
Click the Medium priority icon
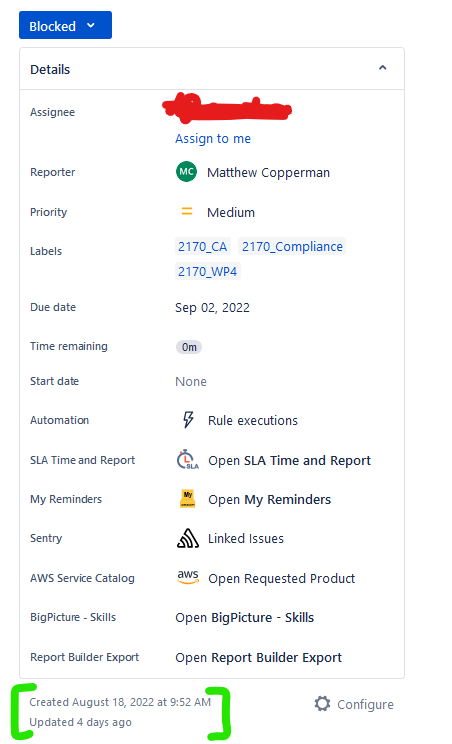click(x=187, y=212)
